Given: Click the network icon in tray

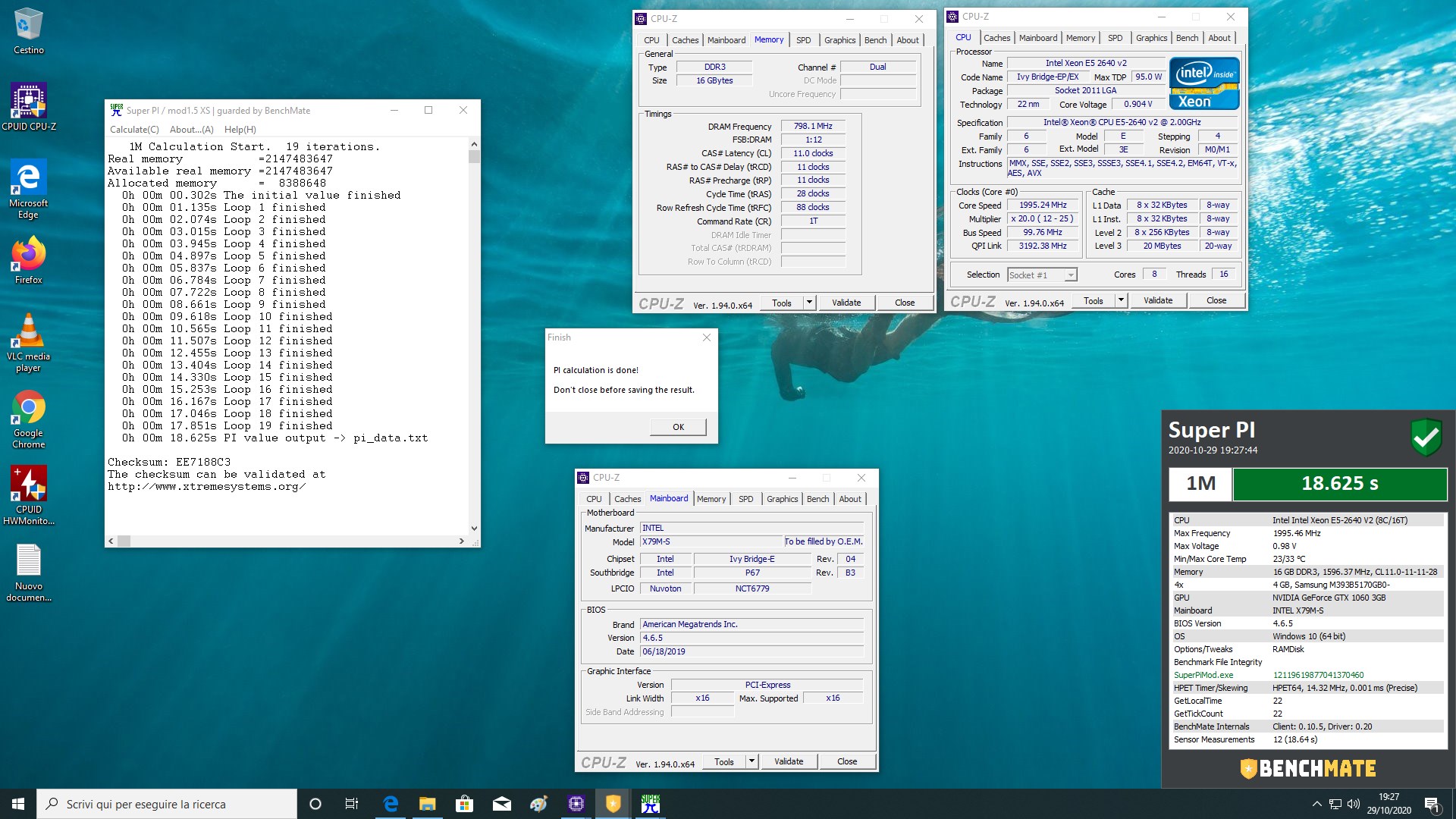Looking at the screenshot, I should coord(1335,804).
